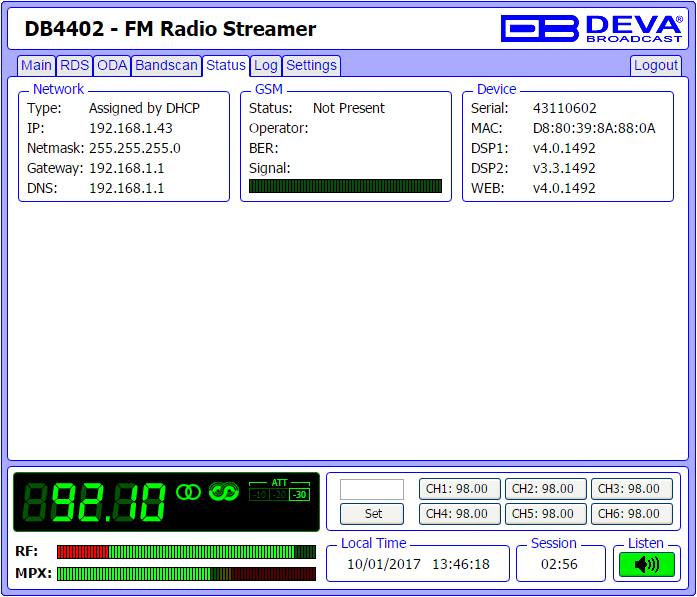The width and height of the screenshot is (697, 597).
Task: Click the Listen speaker button
Action: point(647,565)
